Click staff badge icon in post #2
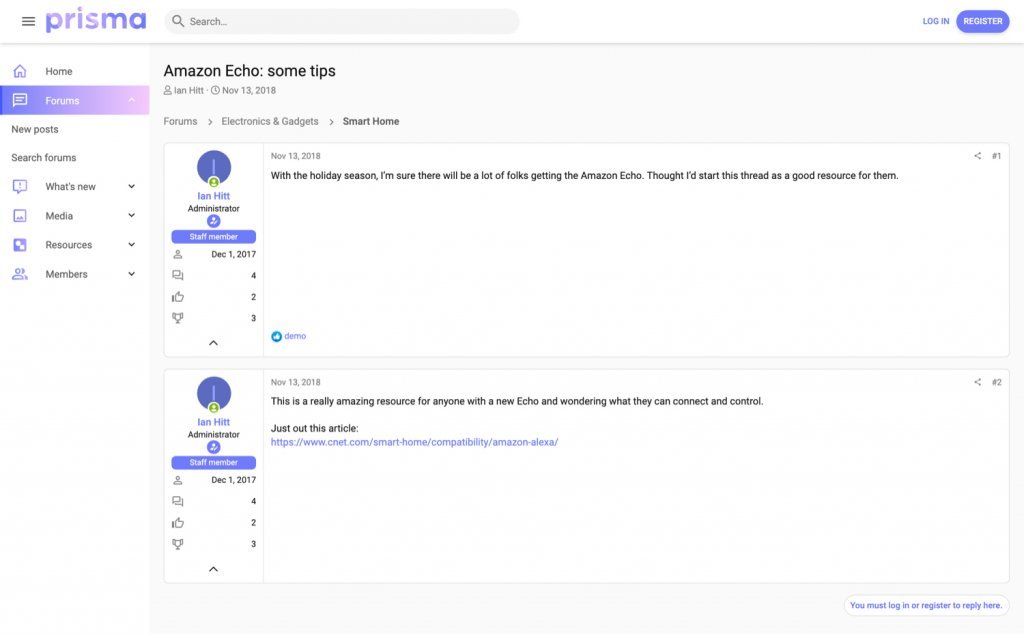The image size is (1024, 634). click(x=214, y=447)
